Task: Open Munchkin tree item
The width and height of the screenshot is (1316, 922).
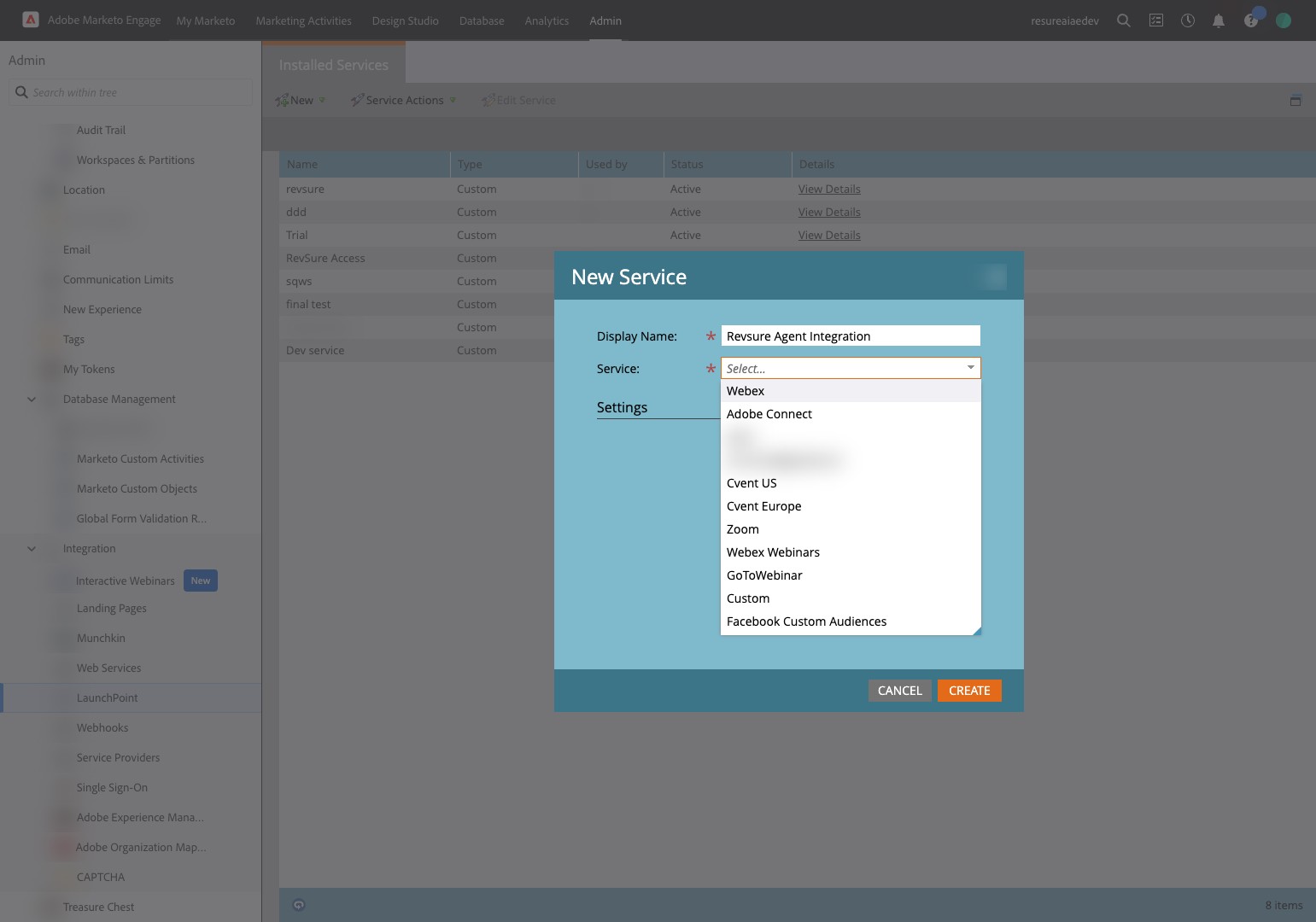Action: point(101,638)
